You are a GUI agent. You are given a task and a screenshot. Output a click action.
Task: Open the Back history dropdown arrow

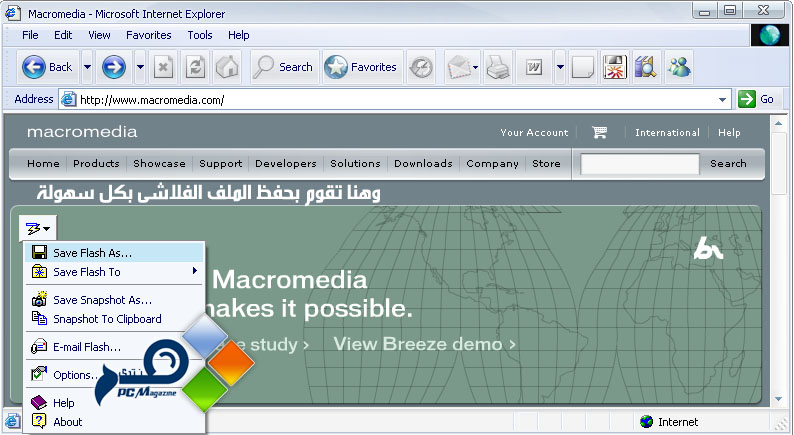pos(87,67)
